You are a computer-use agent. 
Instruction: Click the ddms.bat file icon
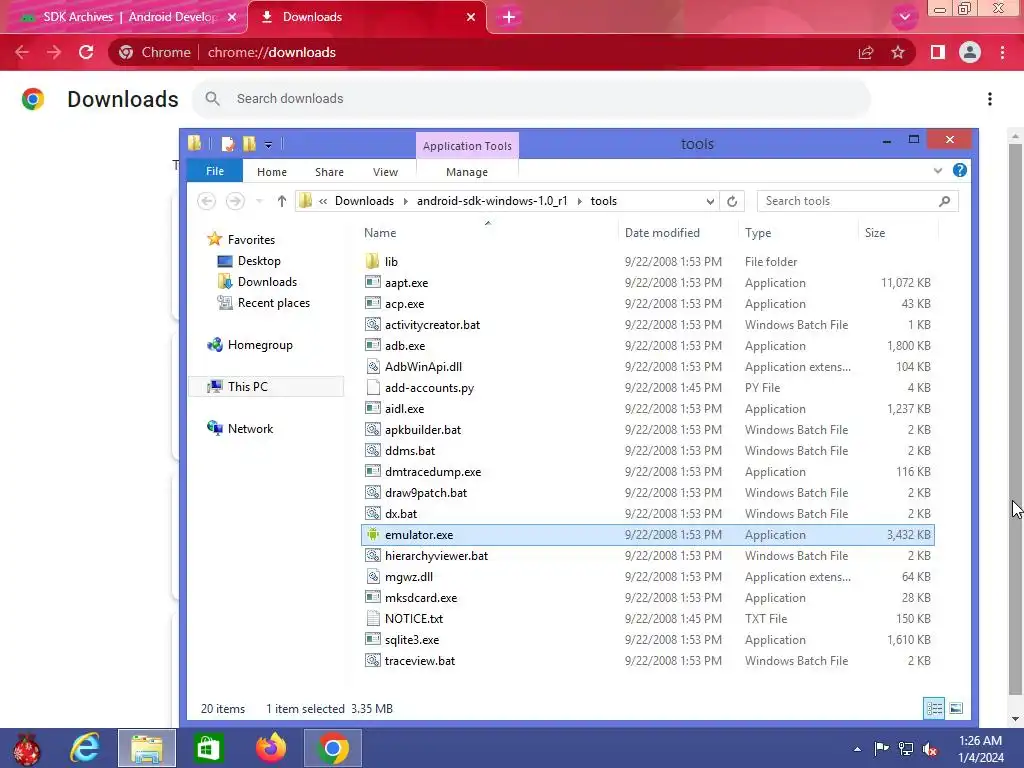[372, 451]
